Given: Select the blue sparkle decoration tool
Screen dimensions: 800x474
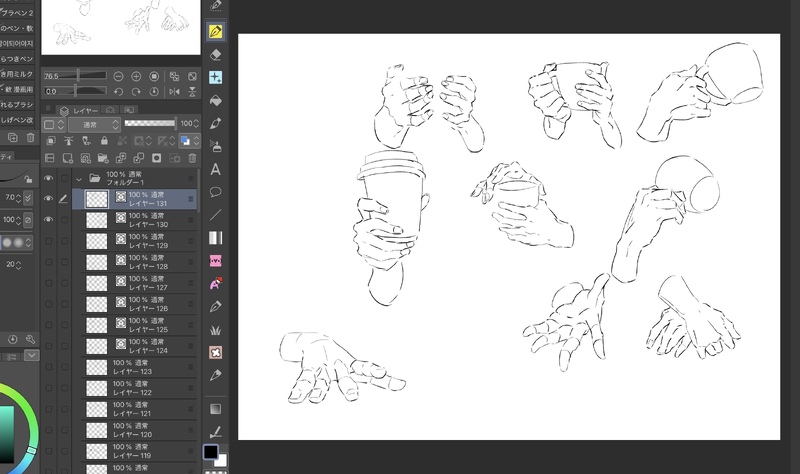Looking at the screenshot, I should 215,77.
